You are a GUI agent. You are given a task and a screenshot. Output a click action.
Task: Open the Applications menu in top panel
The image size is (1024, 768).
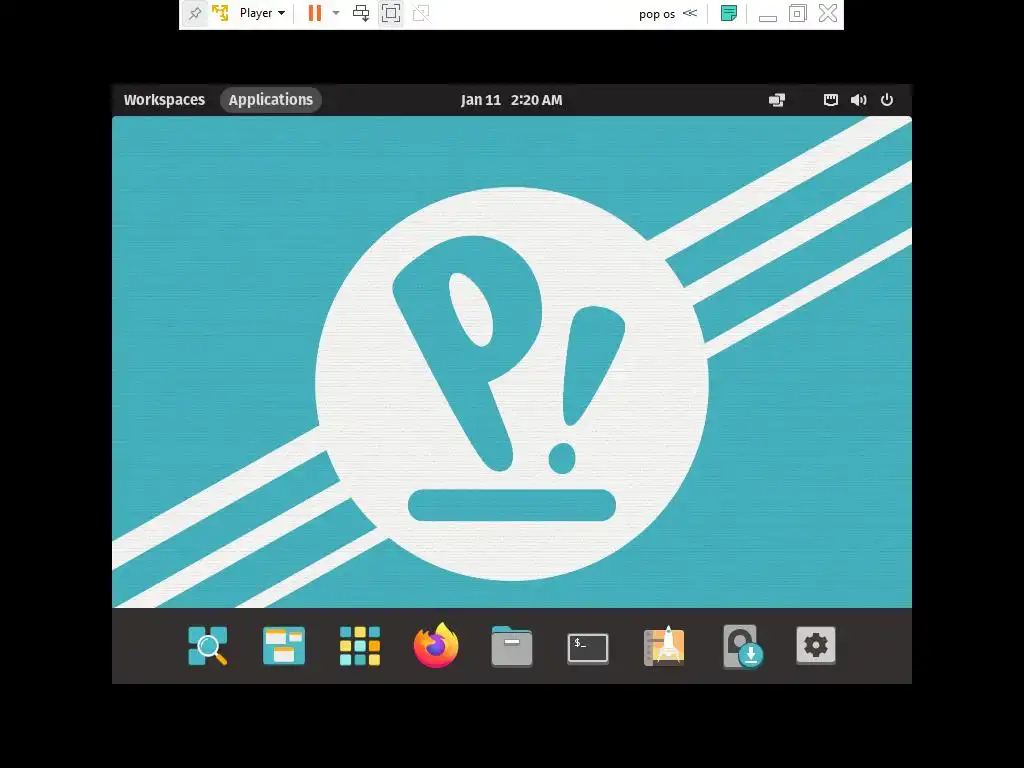(270, 100)
